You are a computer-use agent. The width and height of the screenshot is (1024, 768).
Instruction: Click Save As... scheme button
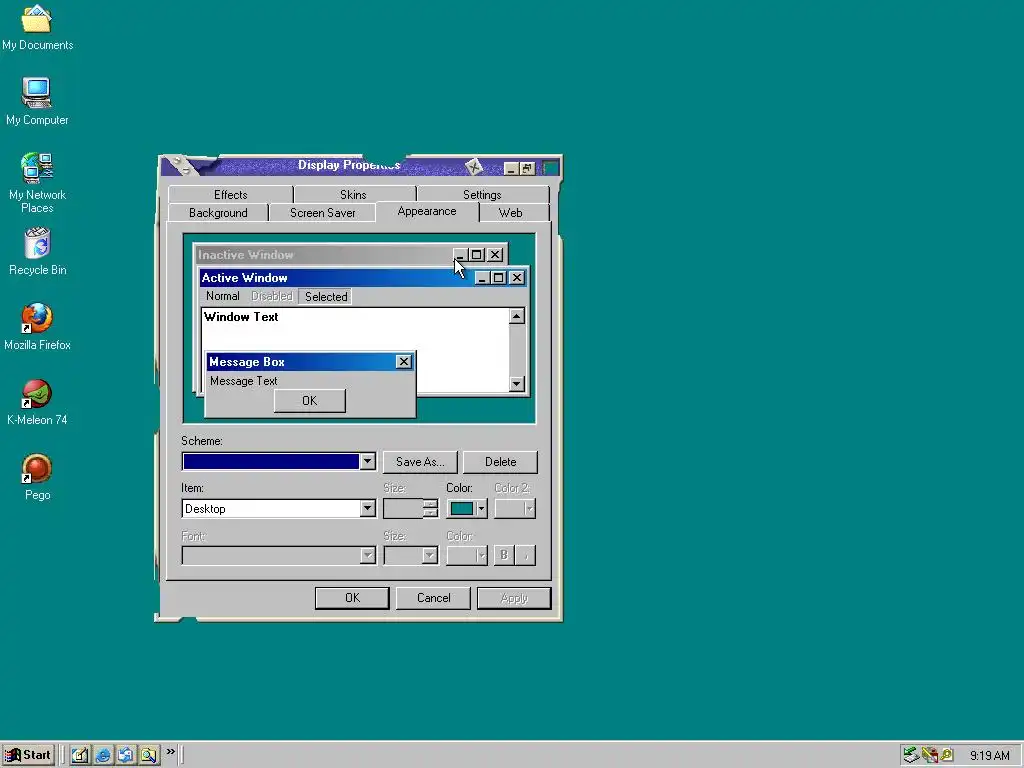pos(420,462)
